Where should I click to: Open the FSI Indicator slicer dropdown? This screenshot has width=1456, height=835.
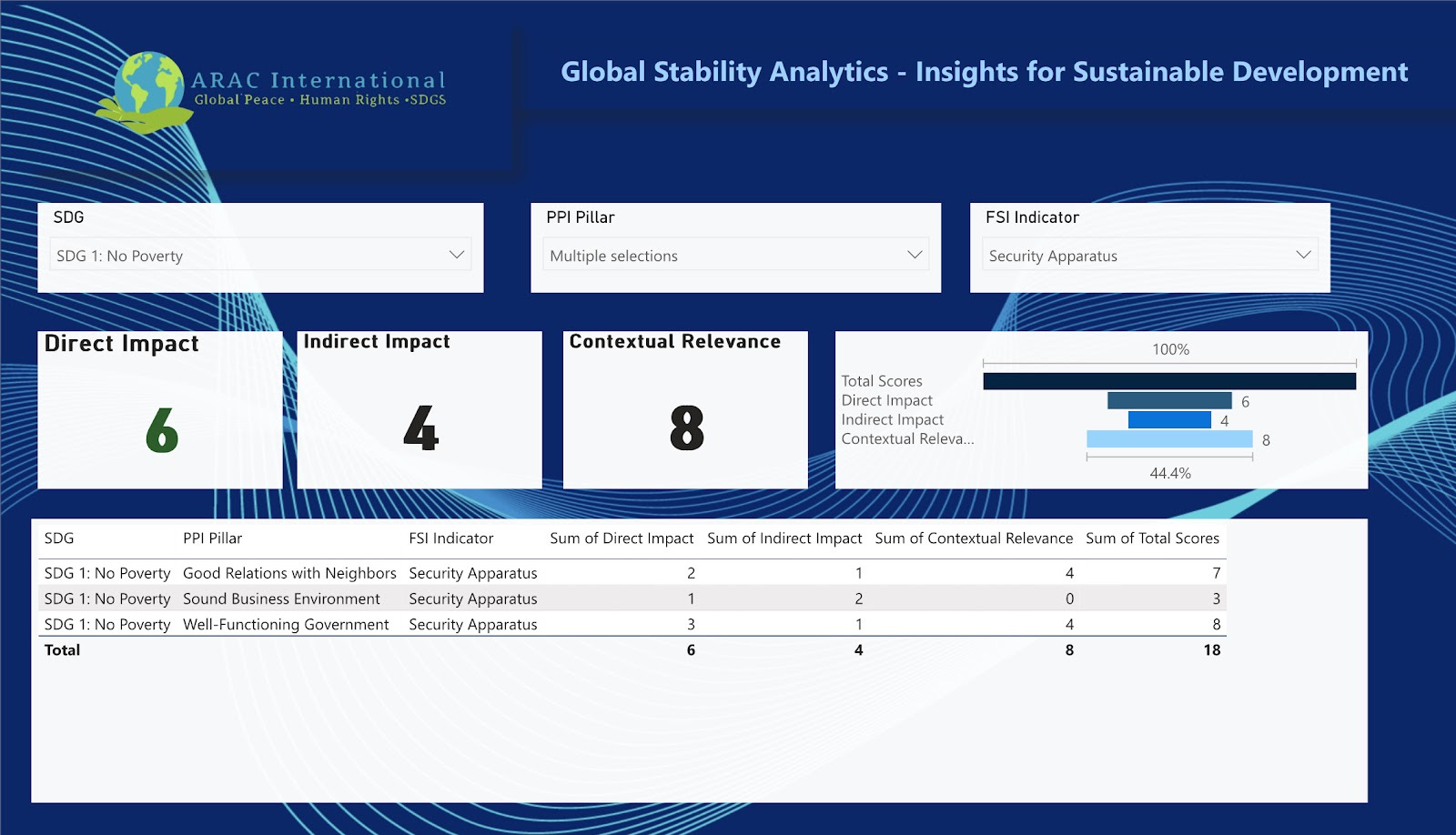pyautogui.click(x=1150, y=256)
